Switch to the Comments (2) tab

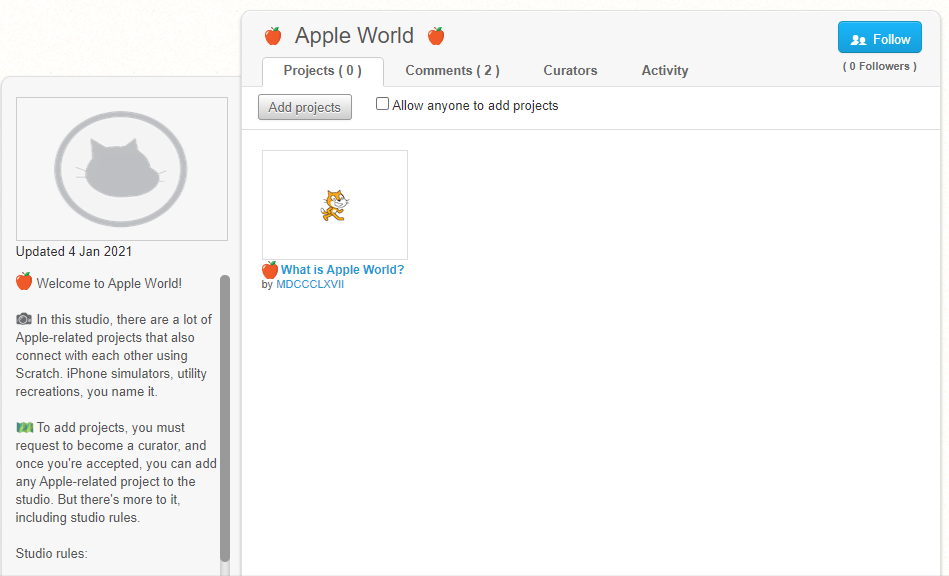(452, 71)
